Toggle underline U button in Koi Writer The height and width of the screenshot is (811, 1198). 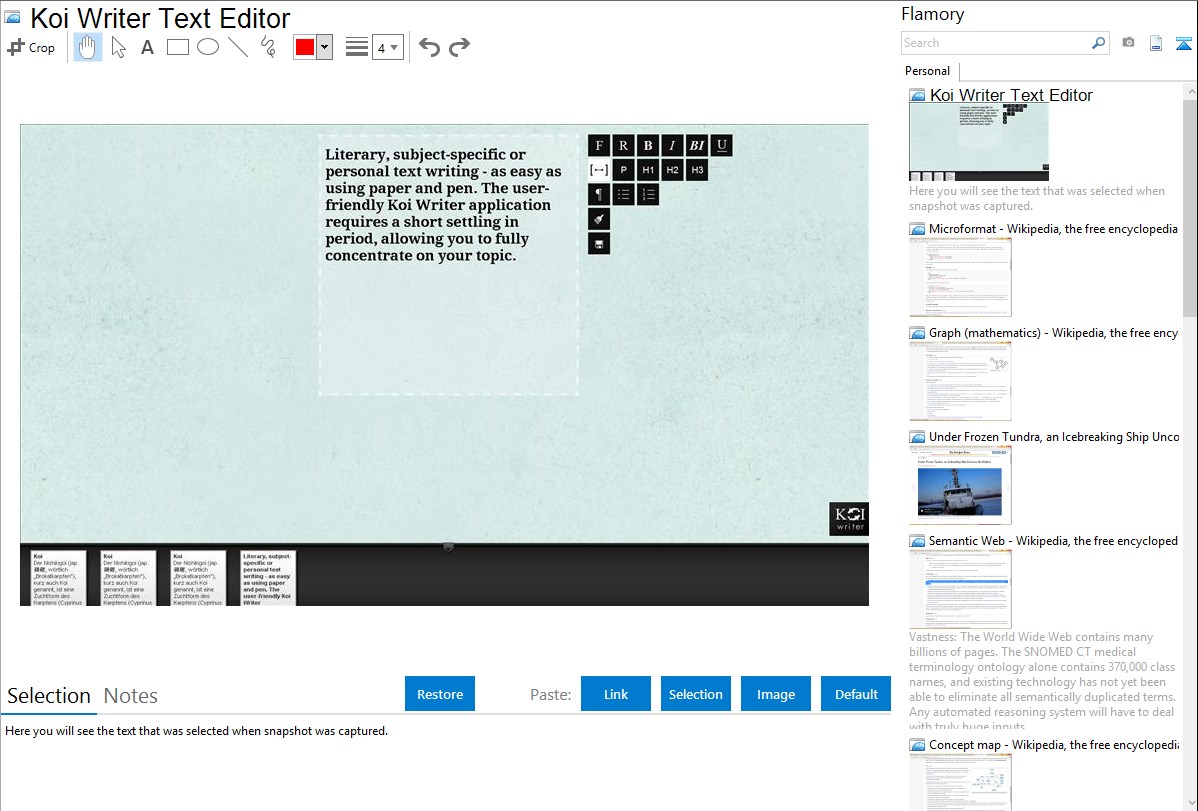pos(721,145)
